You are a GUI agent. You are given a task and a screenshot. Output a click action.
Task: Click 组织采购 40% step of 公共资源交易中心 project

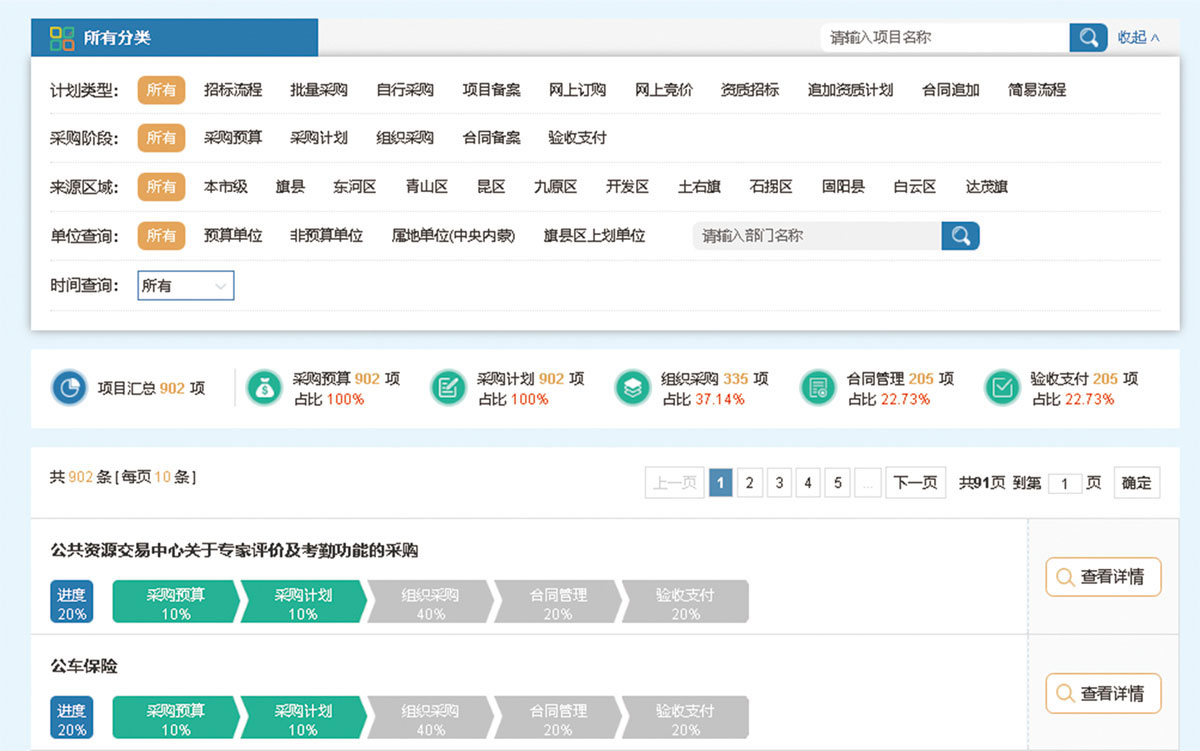(431, 603)
